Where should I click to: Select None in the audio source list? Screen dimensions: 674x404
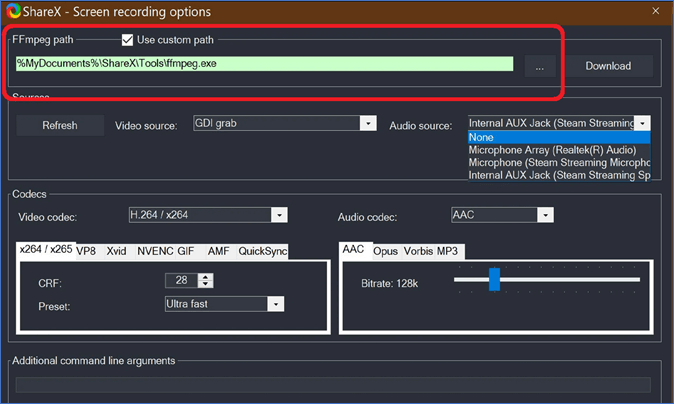(559, 138)
